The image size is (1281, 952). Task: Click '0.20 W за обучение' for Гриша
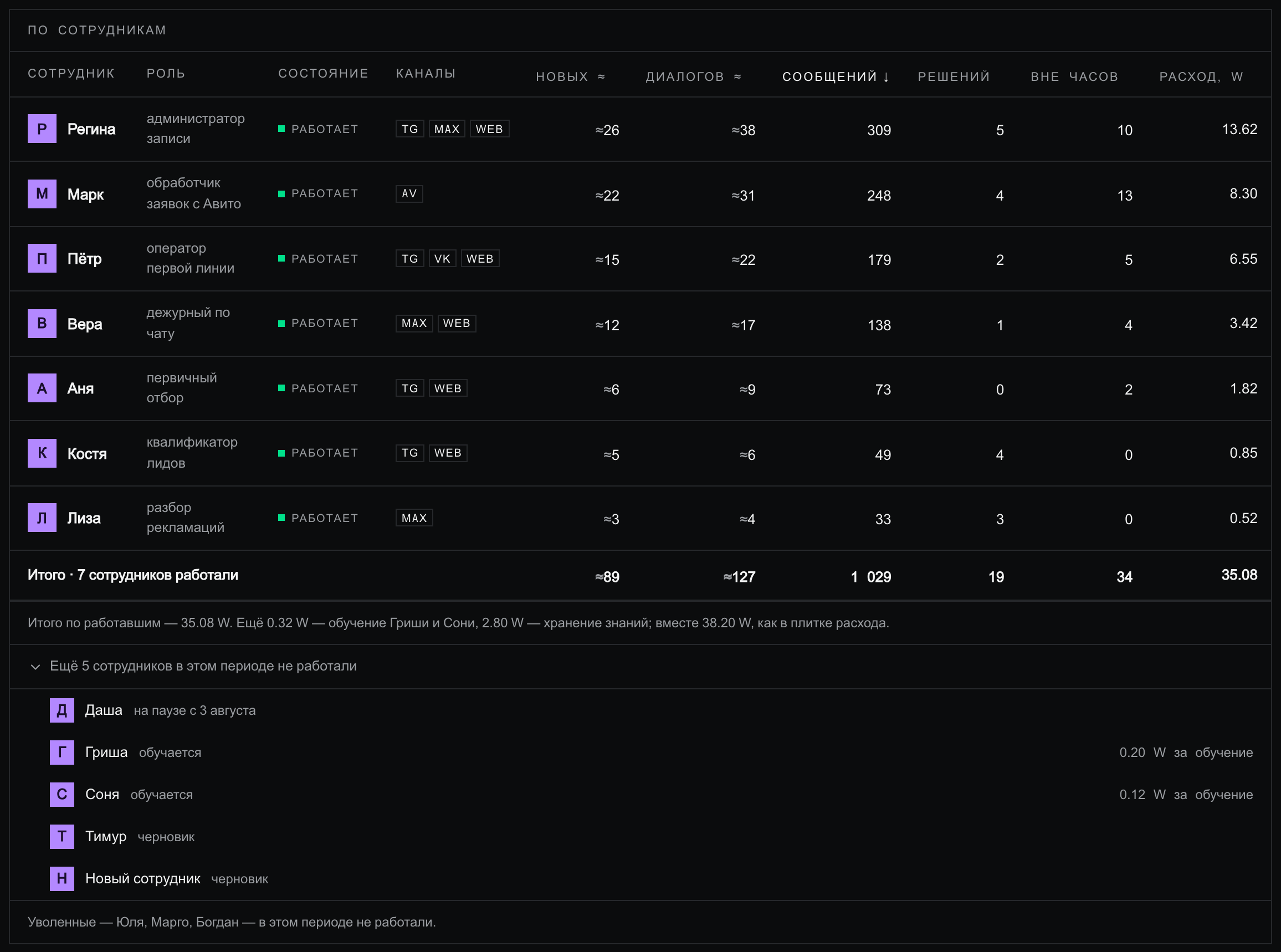click(1186, 753)
